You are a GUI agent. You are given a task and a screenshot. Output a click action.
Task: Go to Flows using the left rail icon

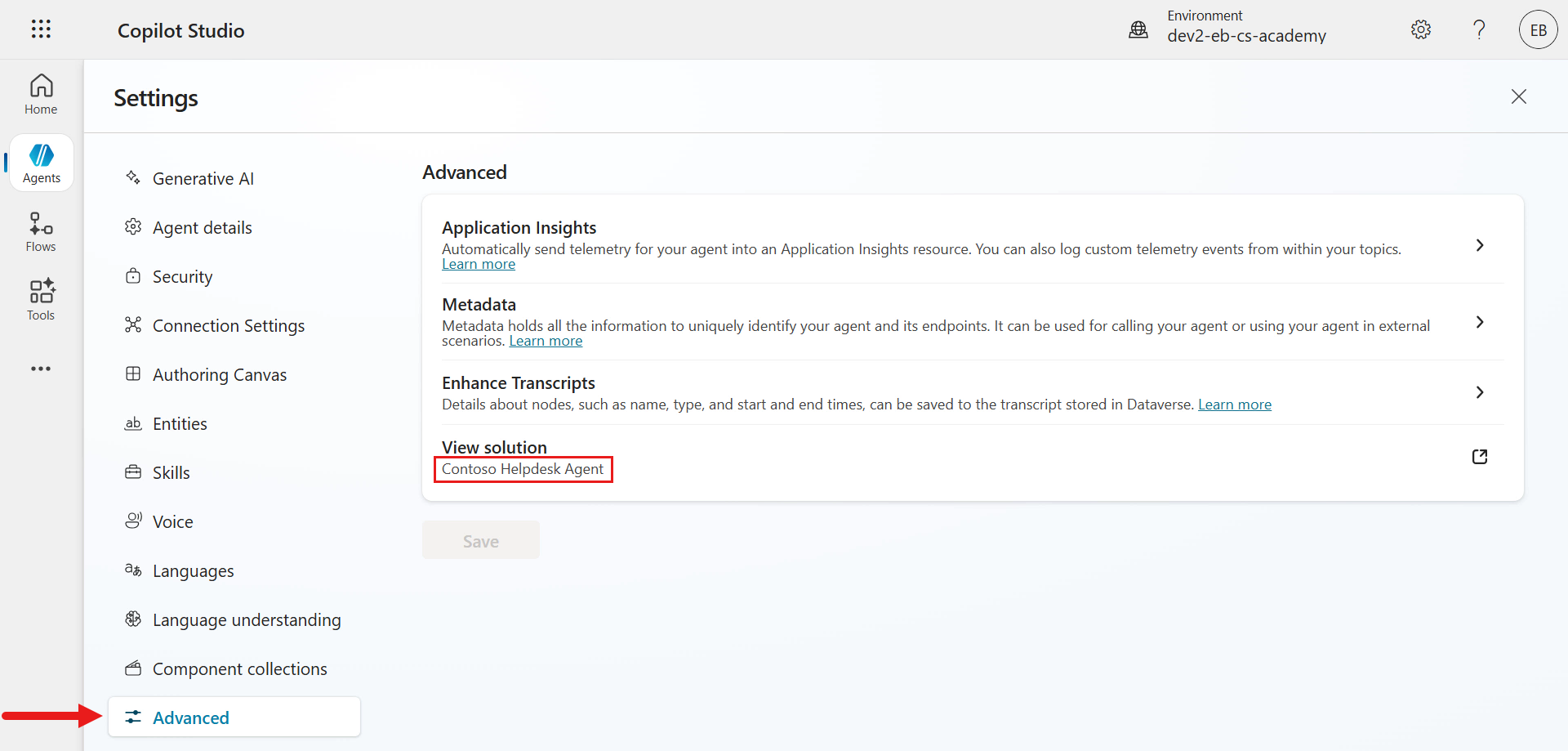click(x=40, y=230)
